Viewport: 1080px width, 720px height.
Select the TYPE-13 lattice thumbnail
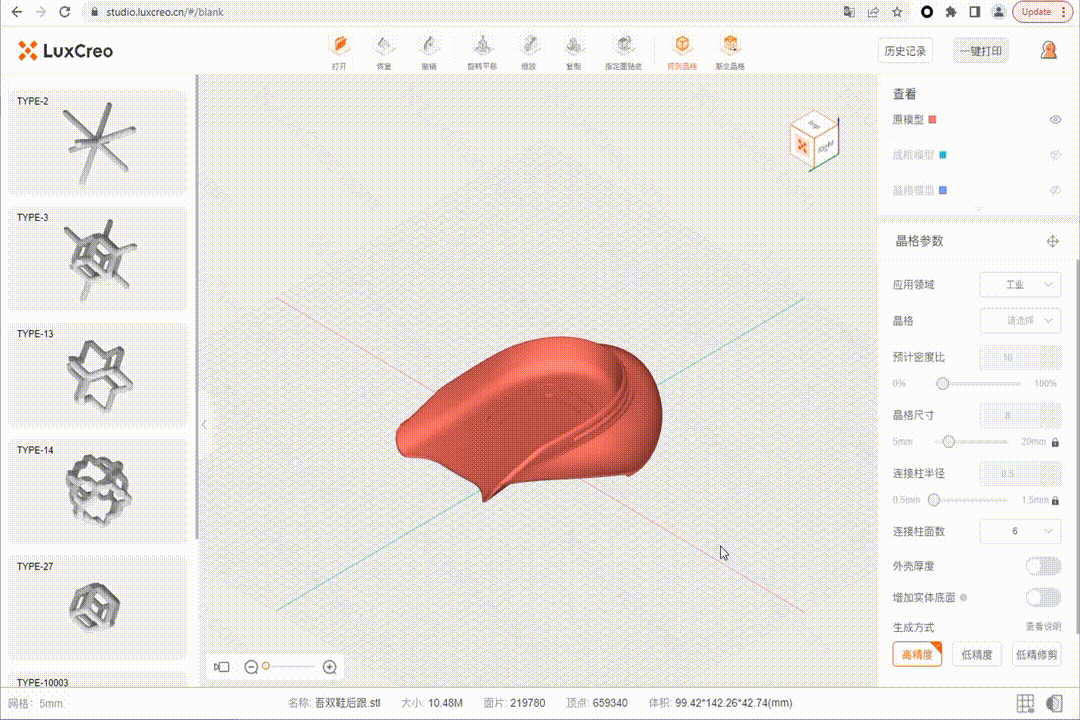pyautogui.click(x=98, y=375)
